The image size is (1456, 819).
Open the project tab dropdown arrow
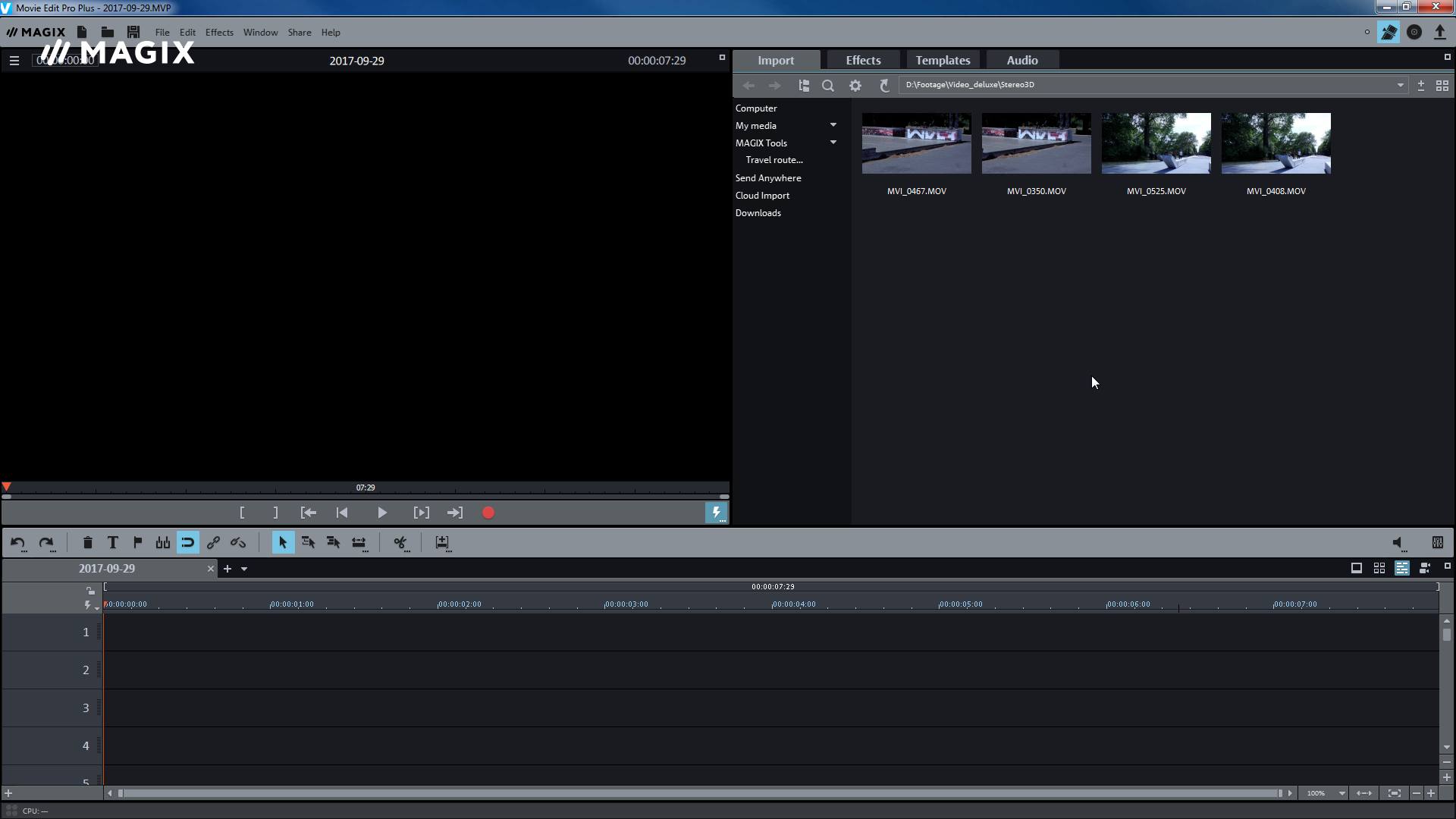244,568
